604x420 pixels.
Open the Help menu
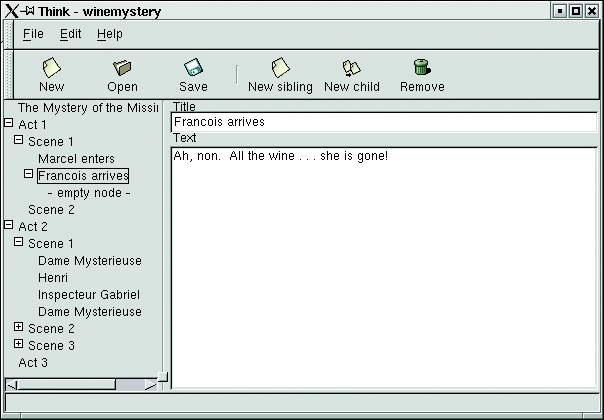110,34
